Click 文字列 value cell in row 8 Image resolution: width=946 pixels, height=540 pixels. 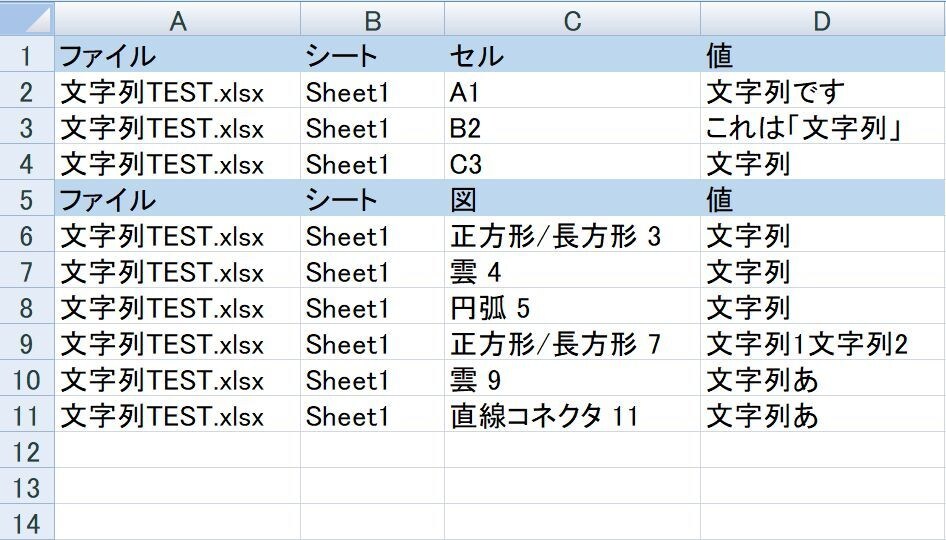[823, 307]
